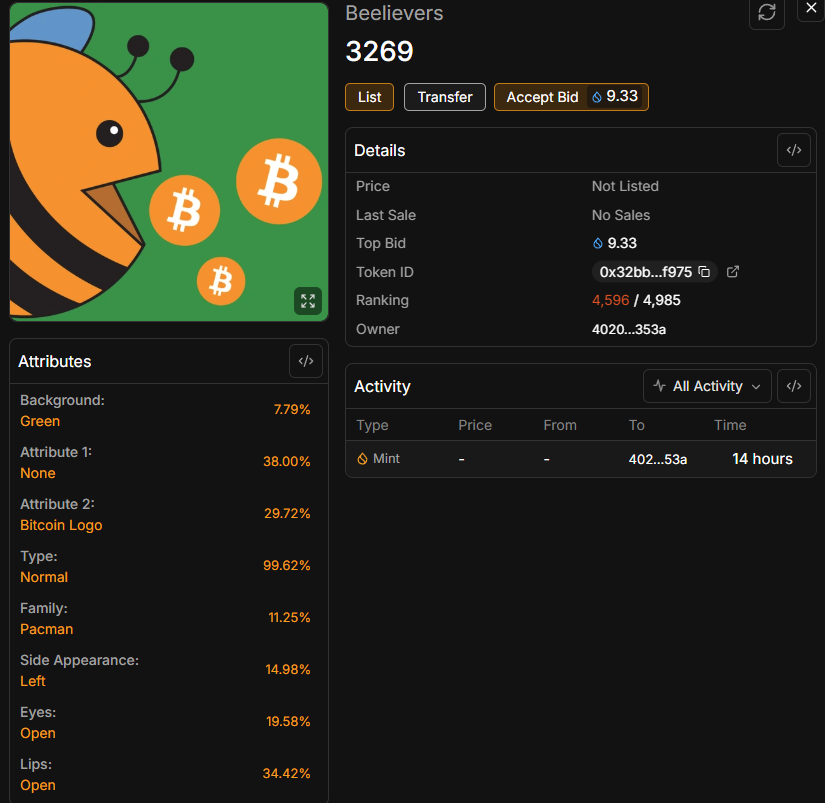This screenshot has height=803, width=825.
Task: Open the Attributes panel code view icon
Action: tap(306, 361)
